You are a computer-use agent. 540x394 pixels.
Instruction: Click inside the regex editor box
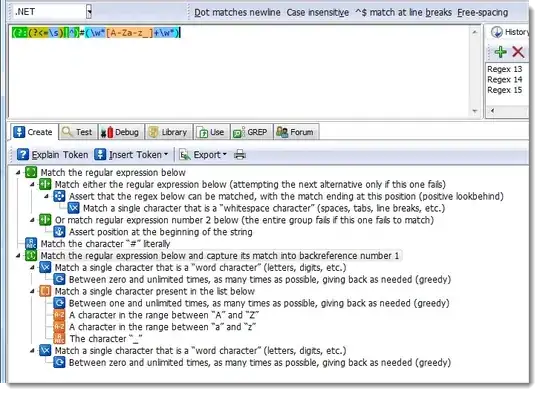[239, 72]
